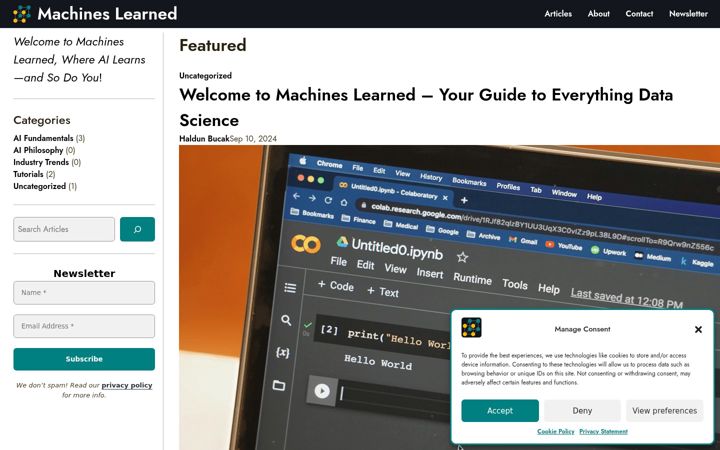Open the AI Philosophy category

tap(38, 150)
